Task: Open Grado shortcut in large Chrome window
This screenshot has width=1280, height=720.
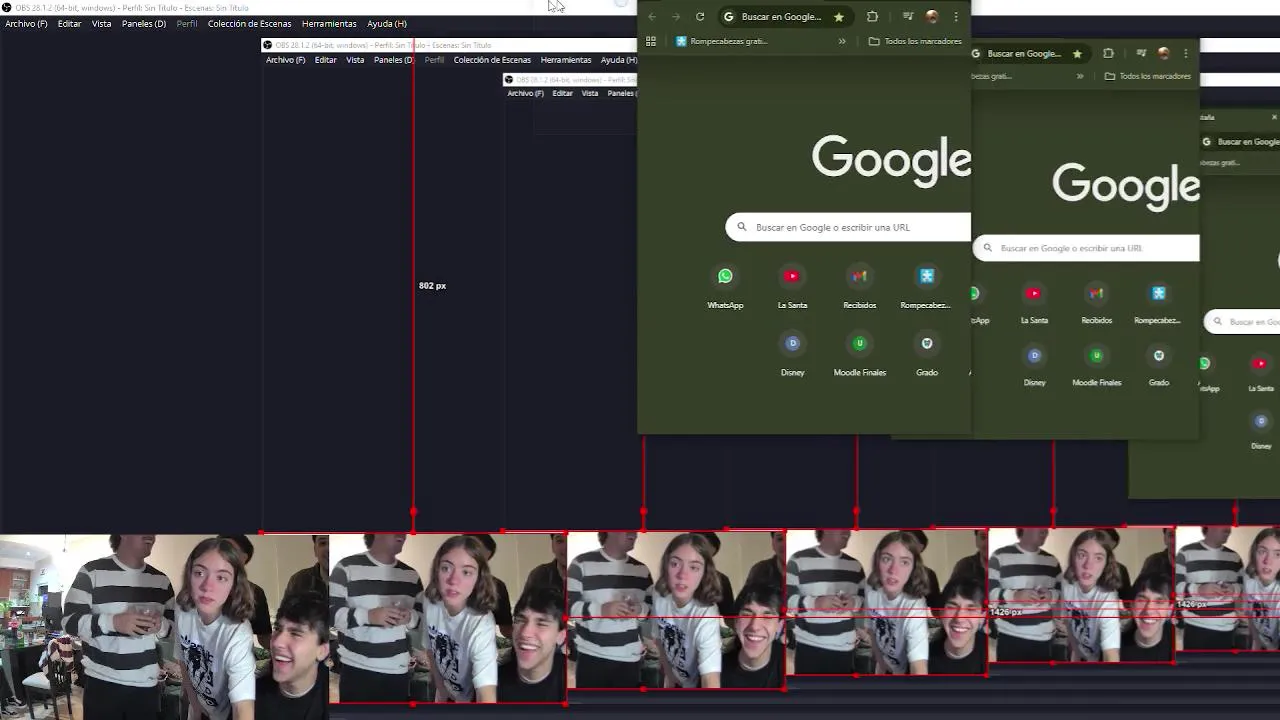Action: pyautogui.click(x=927, y=355)
